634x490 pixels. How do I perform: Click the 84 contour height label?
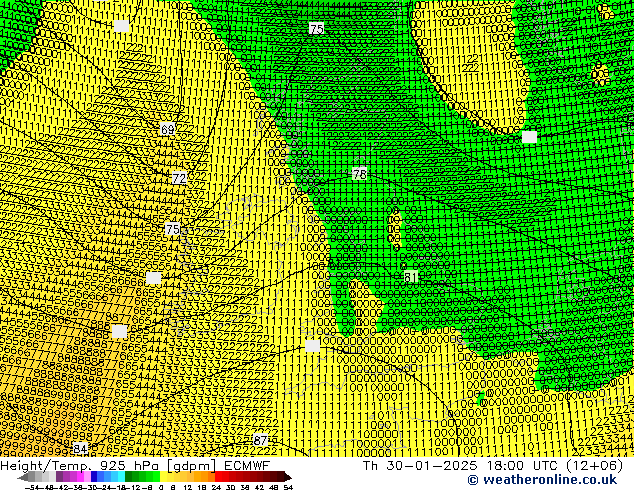[80, 448]
